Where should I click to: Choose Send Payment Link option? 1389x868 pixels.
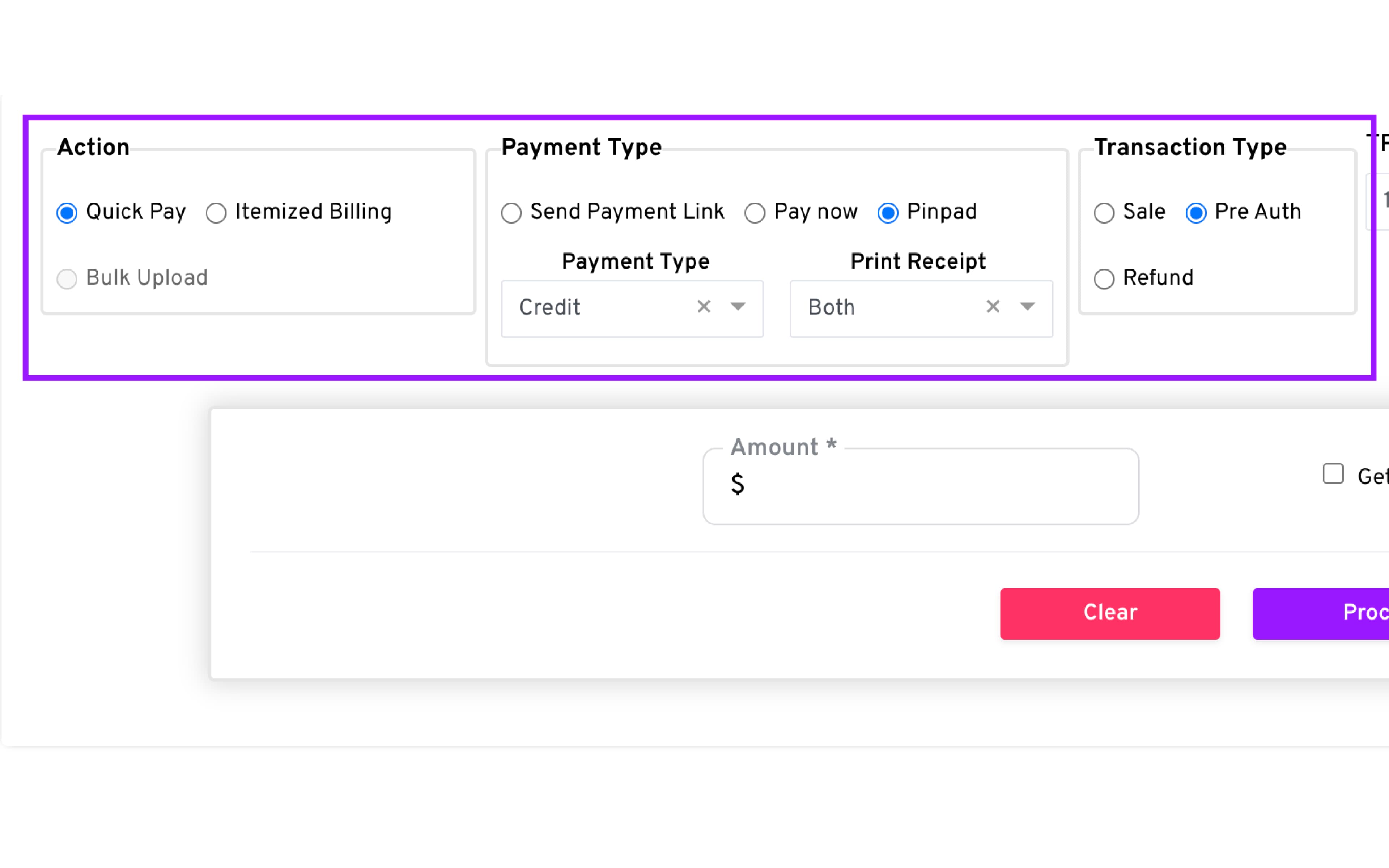pos(511,213)
